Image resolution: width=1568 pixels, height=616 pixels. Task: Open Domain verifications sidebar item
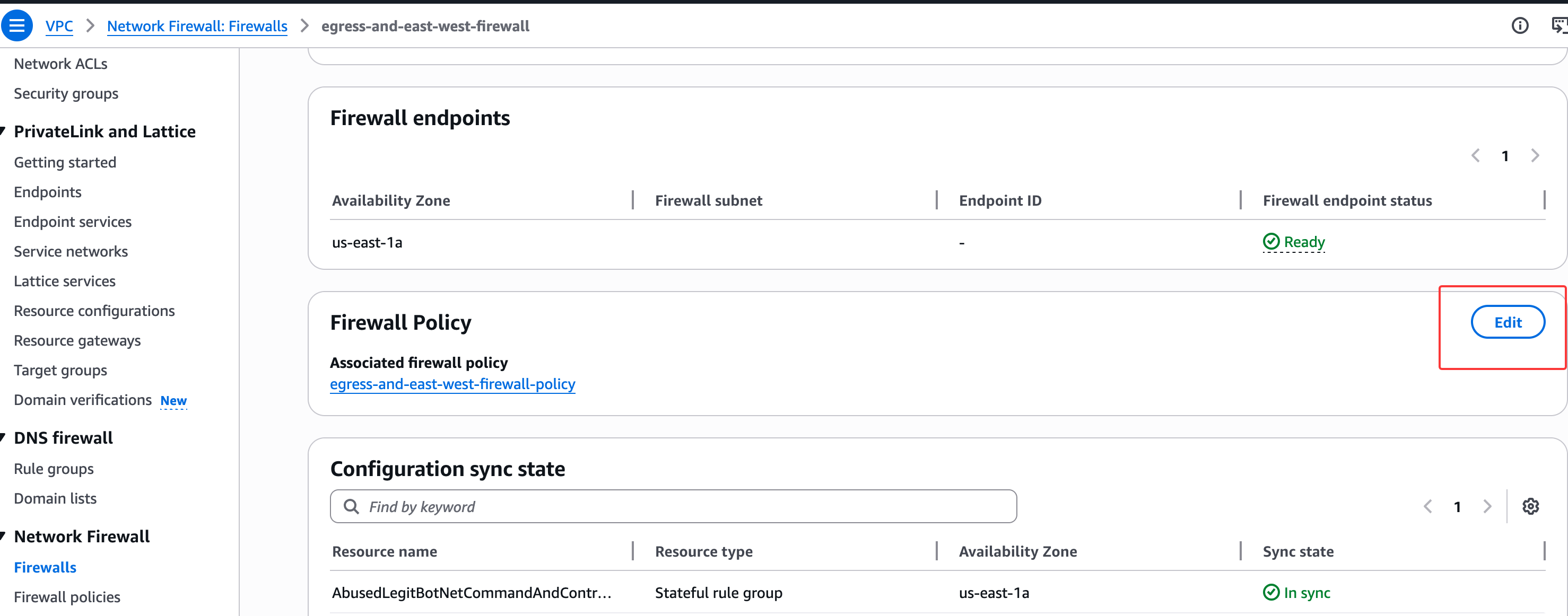click(x=83, y=400)
